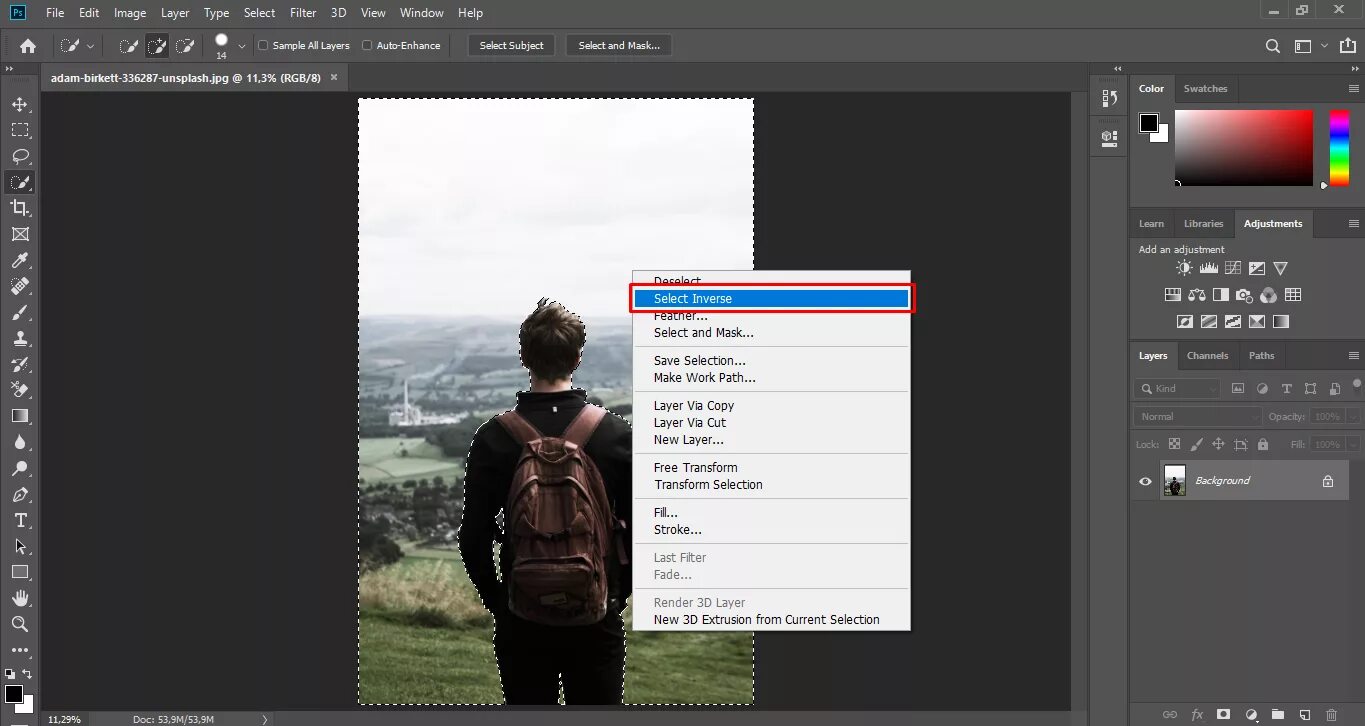Select the Type tool
Image resolution: width=1365 pixels, height=726 pixels.
(21, 521)
